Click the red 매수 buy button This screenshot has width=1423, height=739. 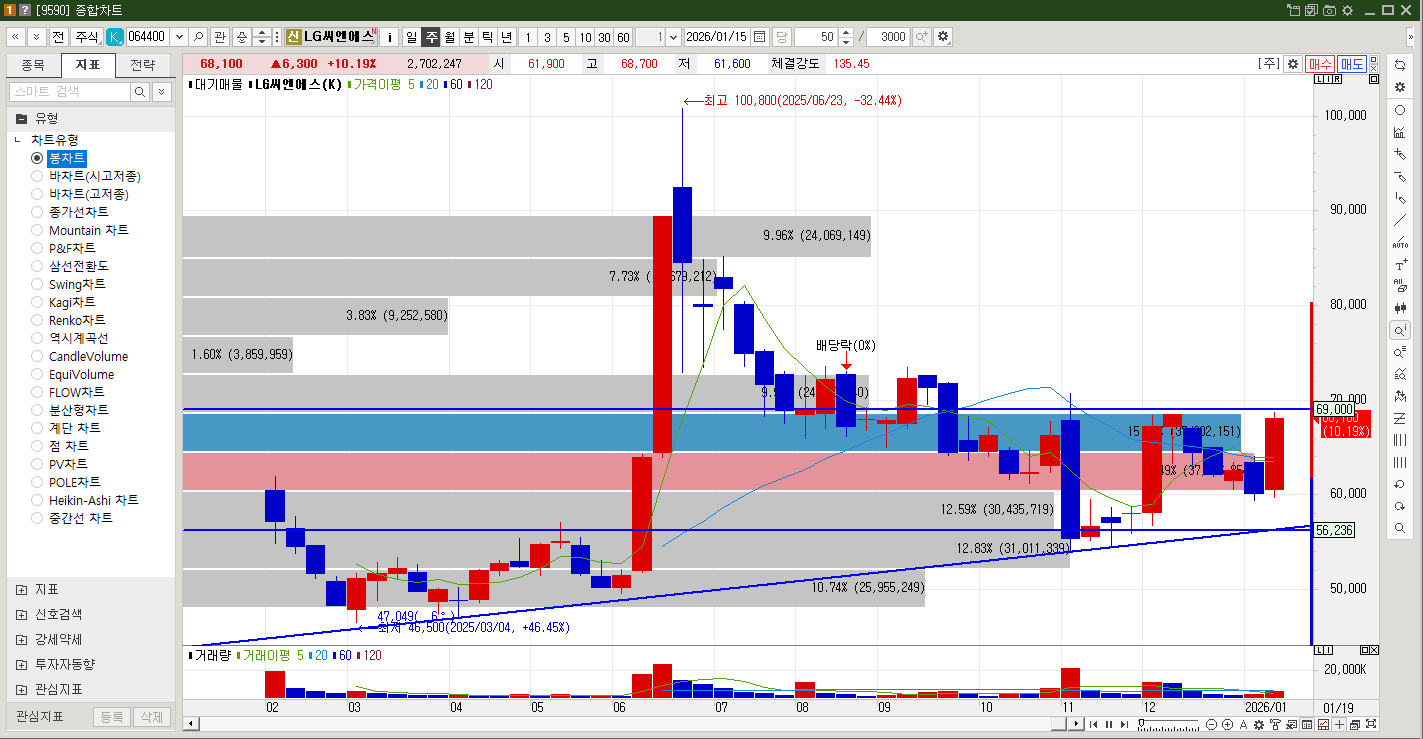(x=1320, y=64)
